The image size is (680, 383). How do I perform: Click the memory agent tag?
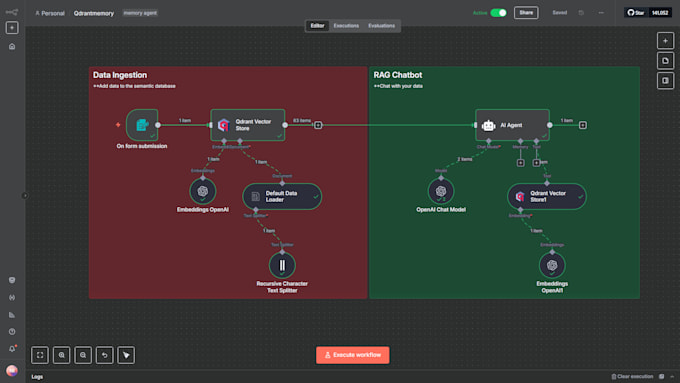click(140, 13)
